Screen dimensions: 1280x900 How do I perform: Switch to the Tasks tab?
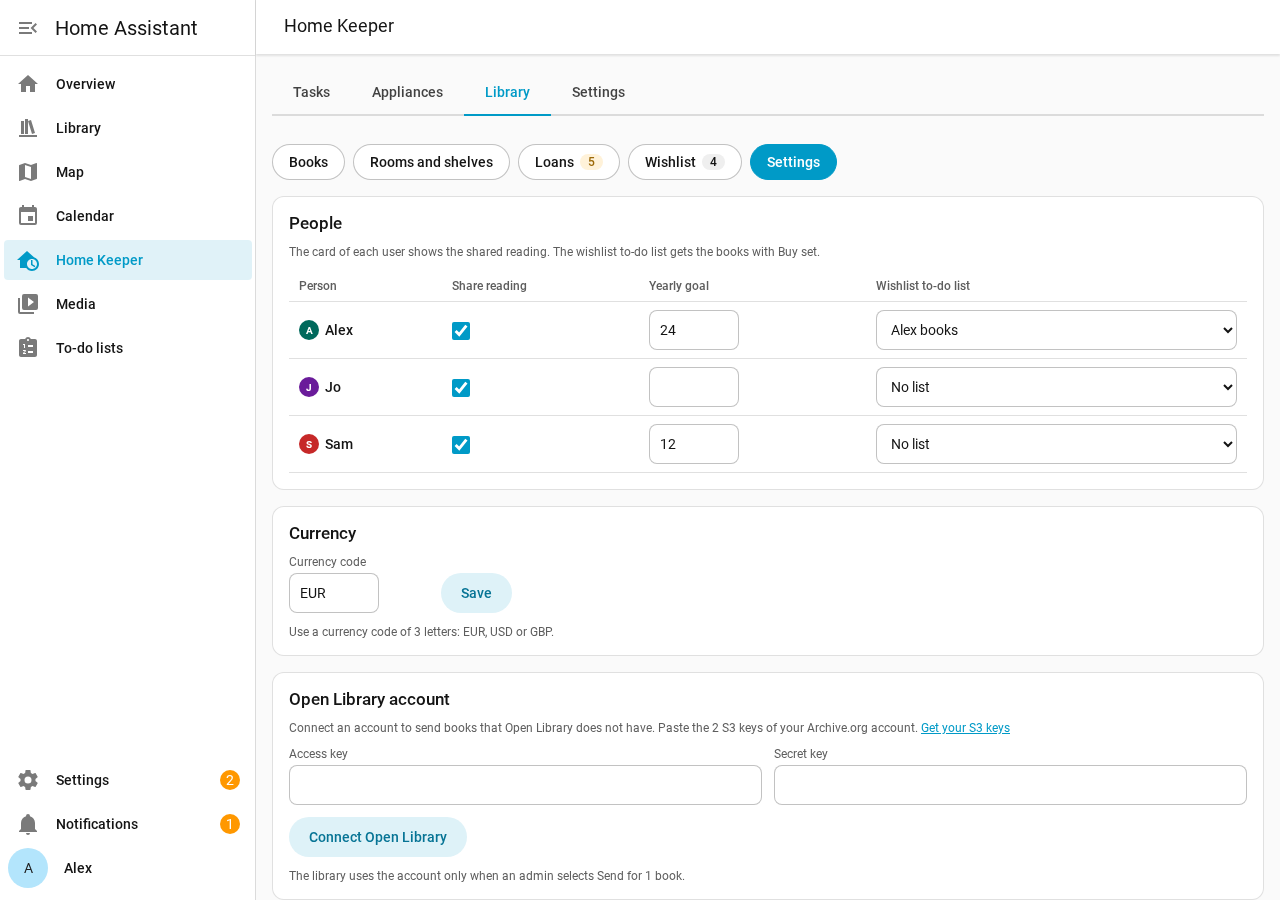click(311, 92)
